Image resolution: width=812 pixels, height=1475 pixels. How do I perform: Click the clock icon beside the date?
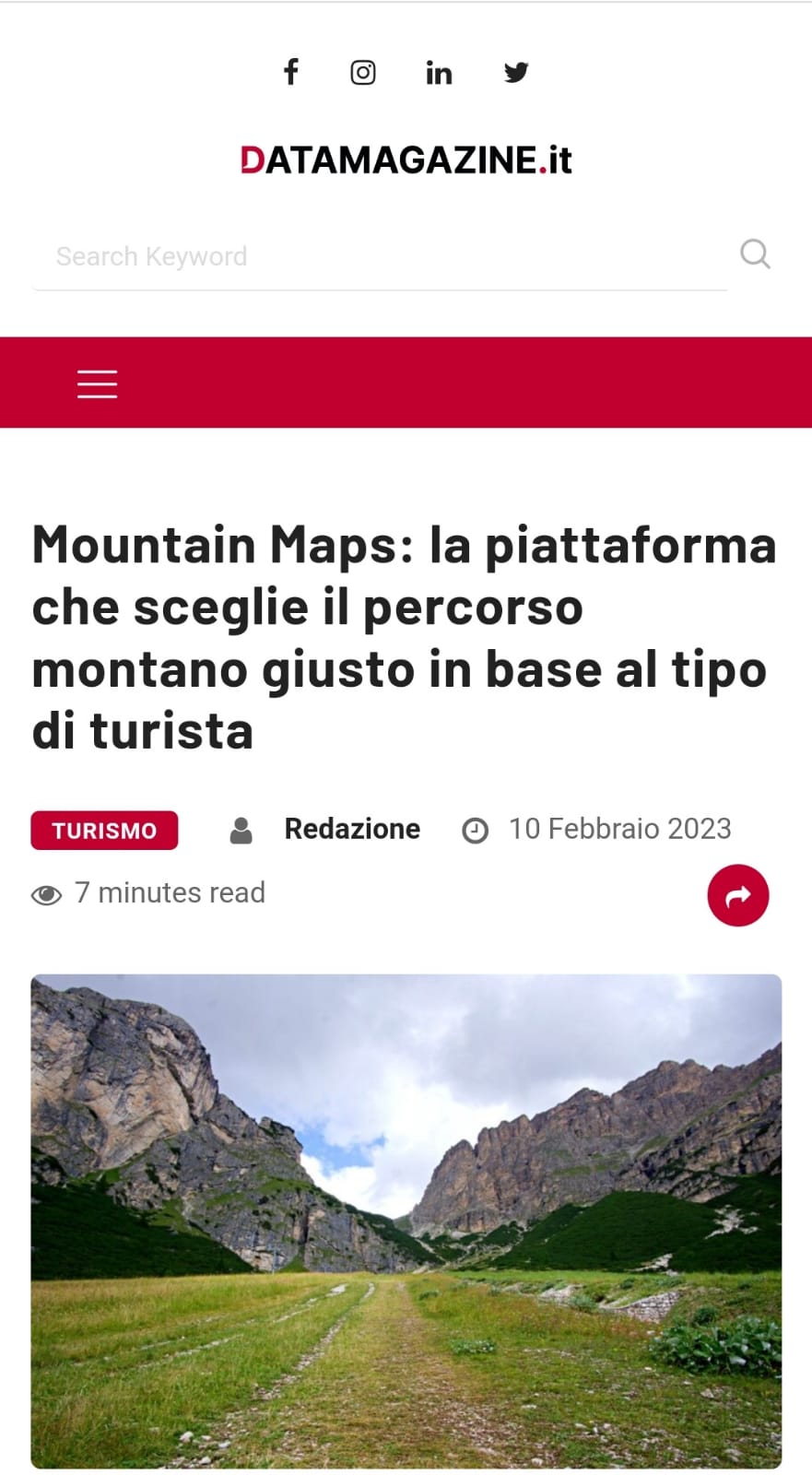[x=475, y=831]
